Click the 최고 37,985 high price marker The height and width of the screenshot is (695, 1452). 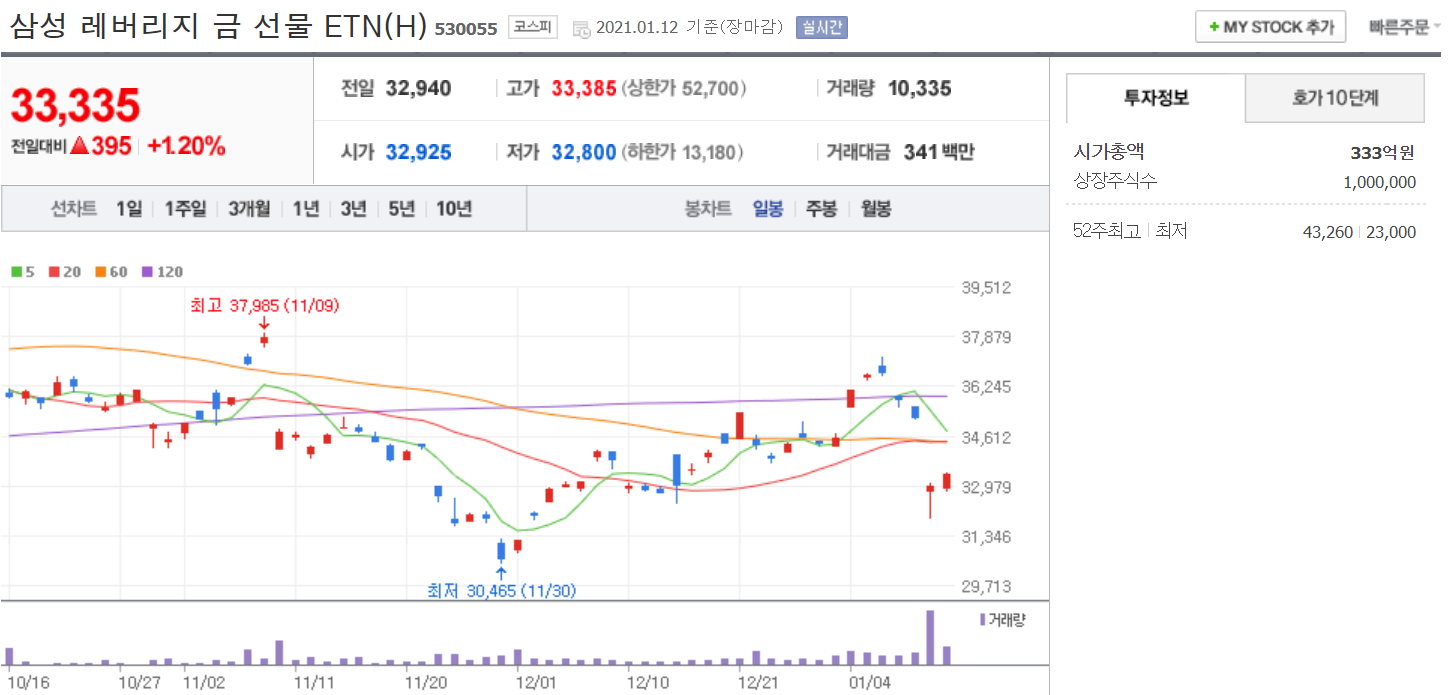[x=264, y=306]
